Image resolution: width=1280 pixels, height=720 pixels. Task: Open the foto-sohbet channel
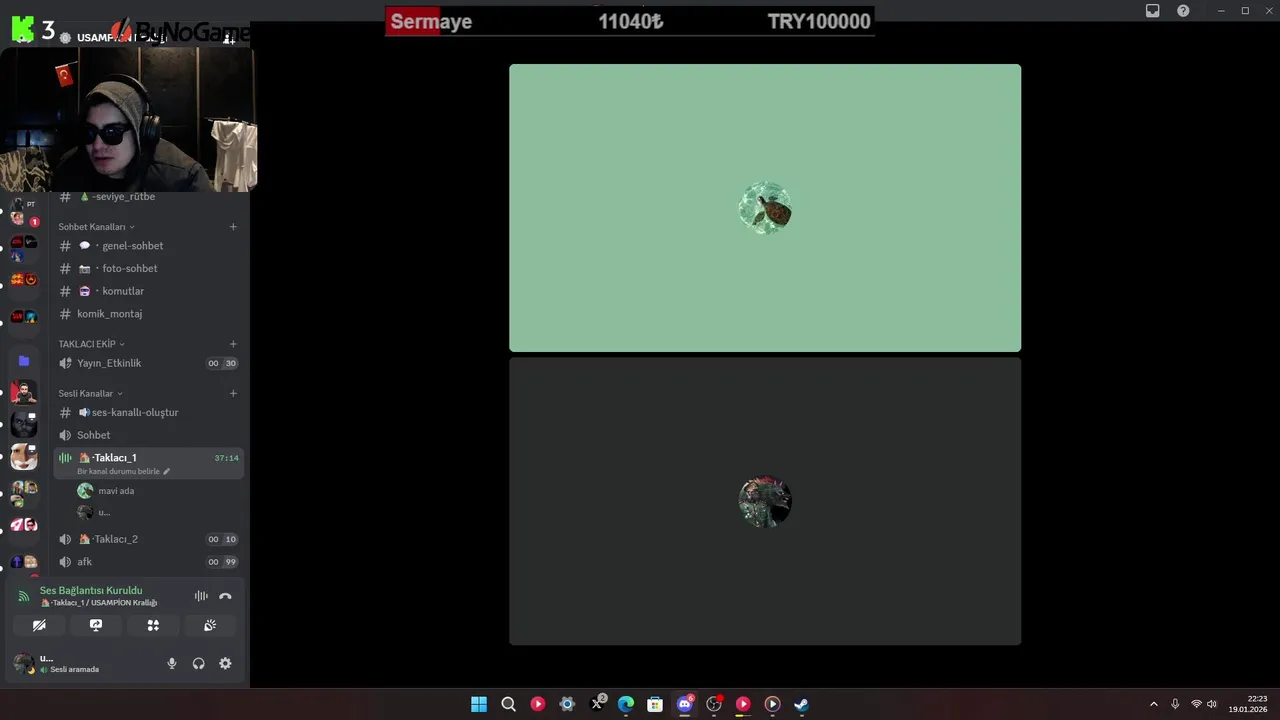click(x=148, y=268)
